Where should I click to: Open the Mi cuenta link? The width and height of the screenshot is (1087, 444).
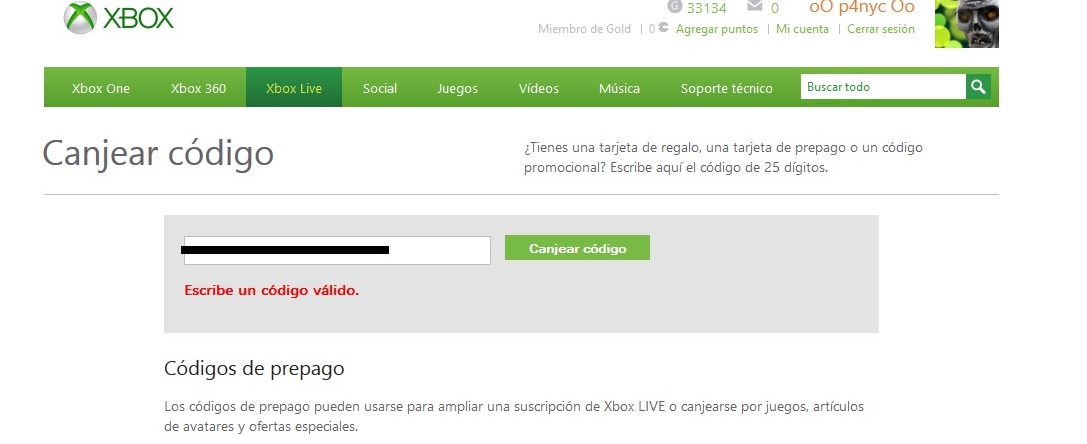click(x=802, y=29)
